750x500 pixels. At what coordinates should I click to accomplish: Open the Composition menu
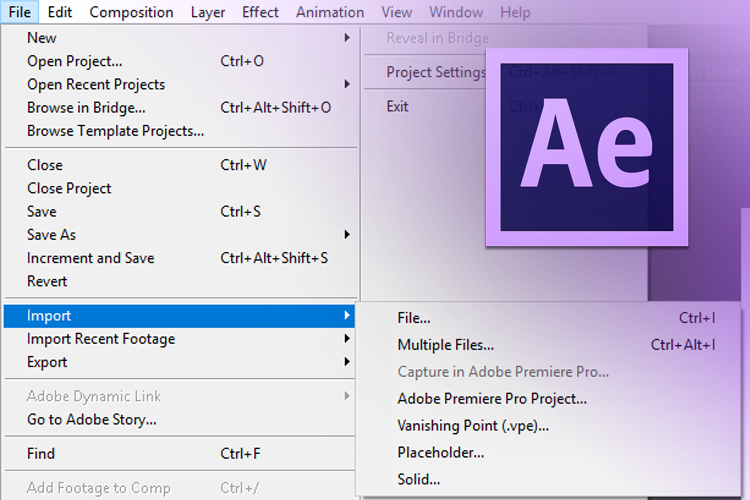coord(131,12)
